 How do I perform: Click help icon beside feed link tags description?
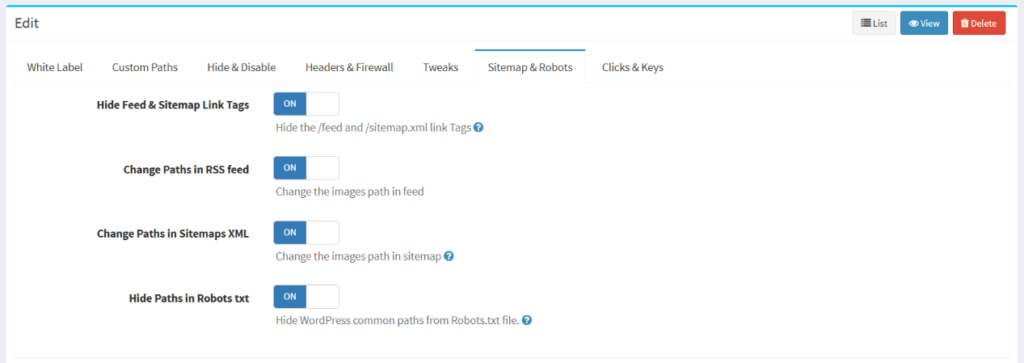[478, 127]
